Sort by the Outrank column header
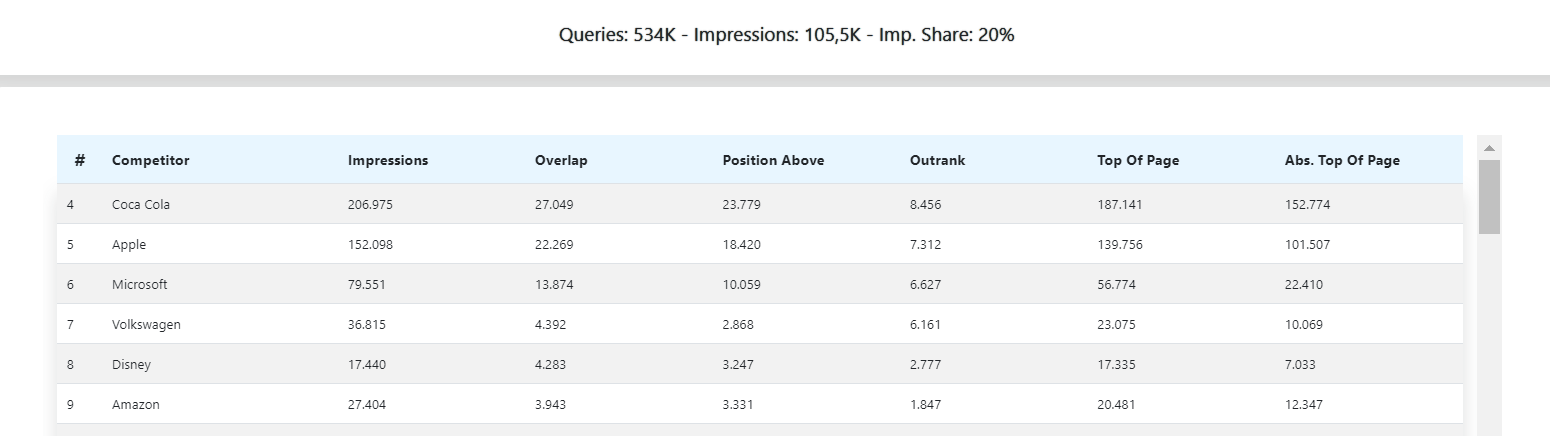Screen dimensions: 1550x436 click(937, 160)
